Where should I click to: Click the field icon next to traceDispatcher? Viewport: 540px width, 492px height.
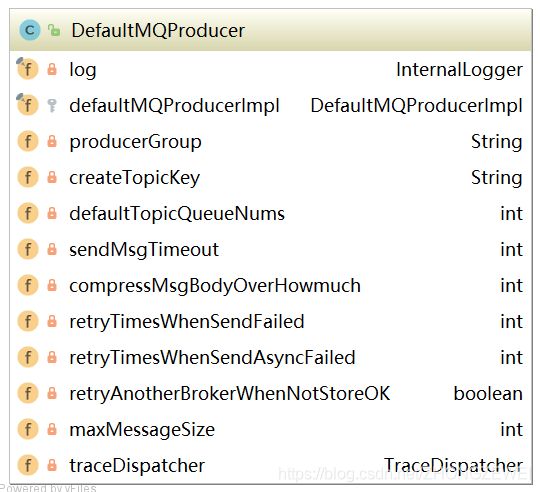pos(28,465)
